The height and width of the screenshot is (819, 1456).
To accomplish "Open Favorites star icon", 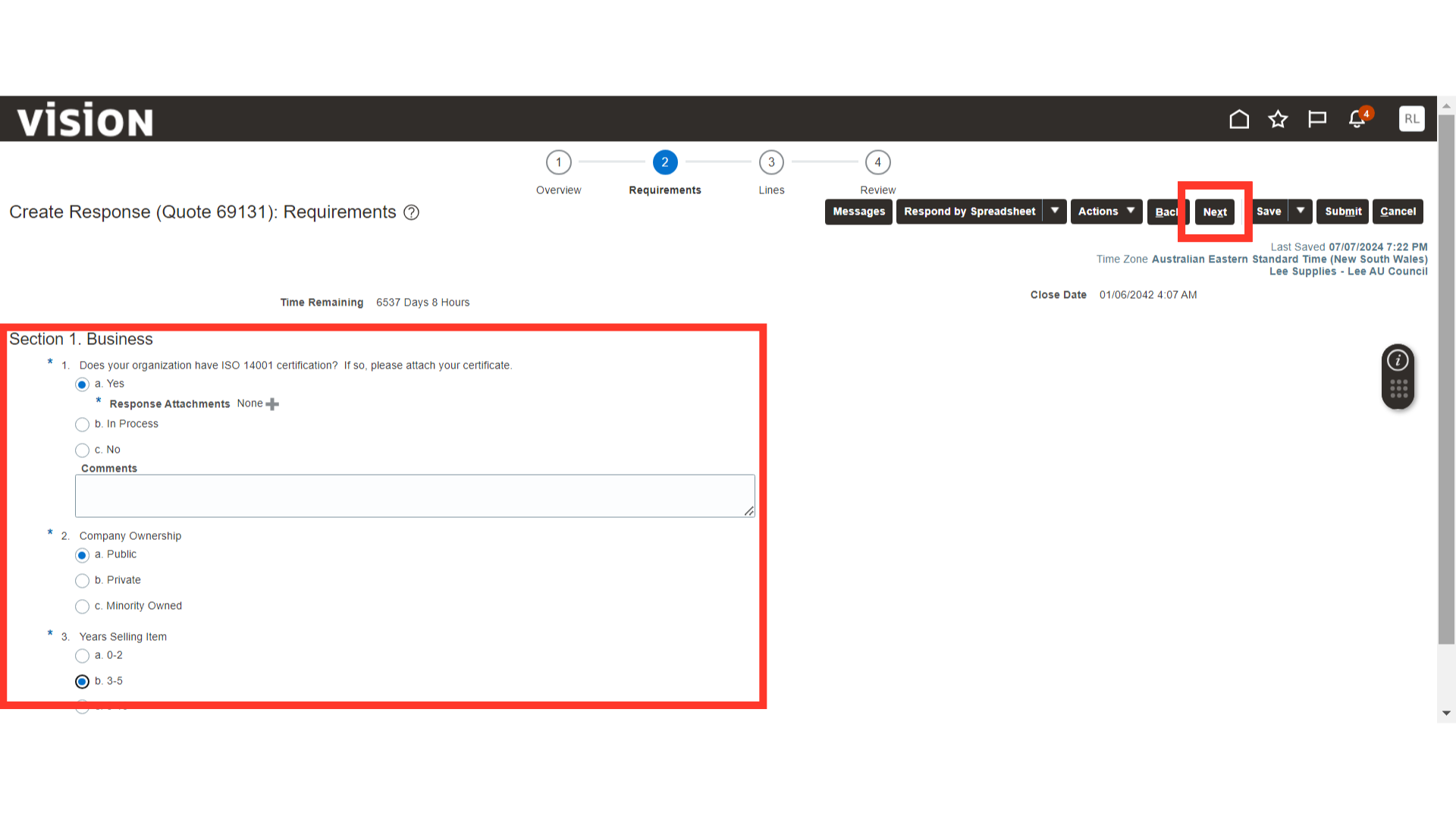I will coord(1278,119).
